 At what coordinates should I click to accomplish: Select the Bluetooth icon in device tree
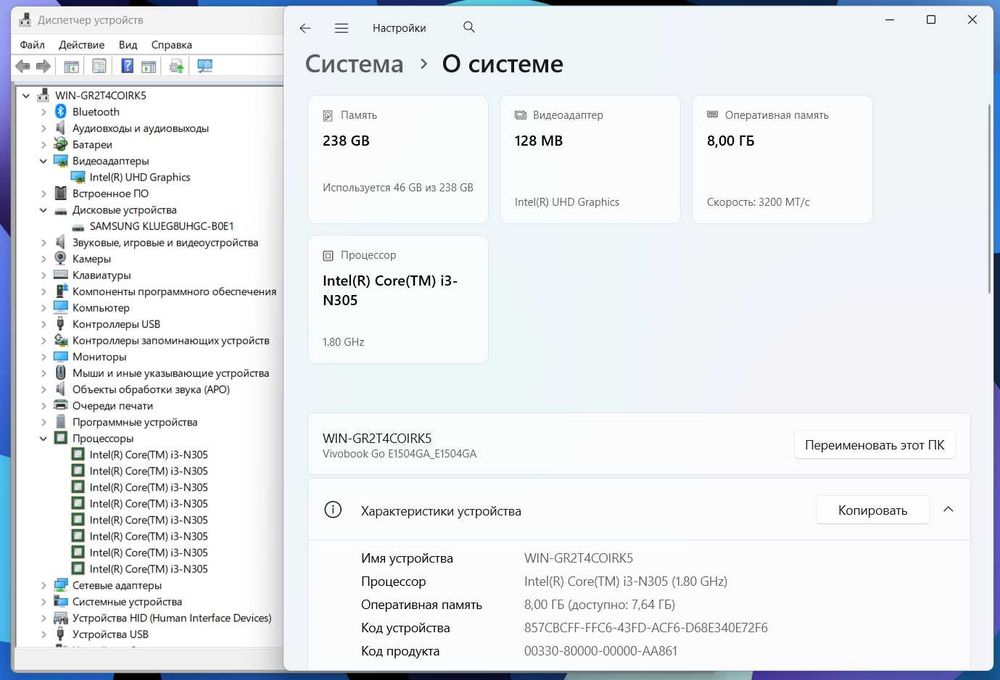tap(61, 112)
